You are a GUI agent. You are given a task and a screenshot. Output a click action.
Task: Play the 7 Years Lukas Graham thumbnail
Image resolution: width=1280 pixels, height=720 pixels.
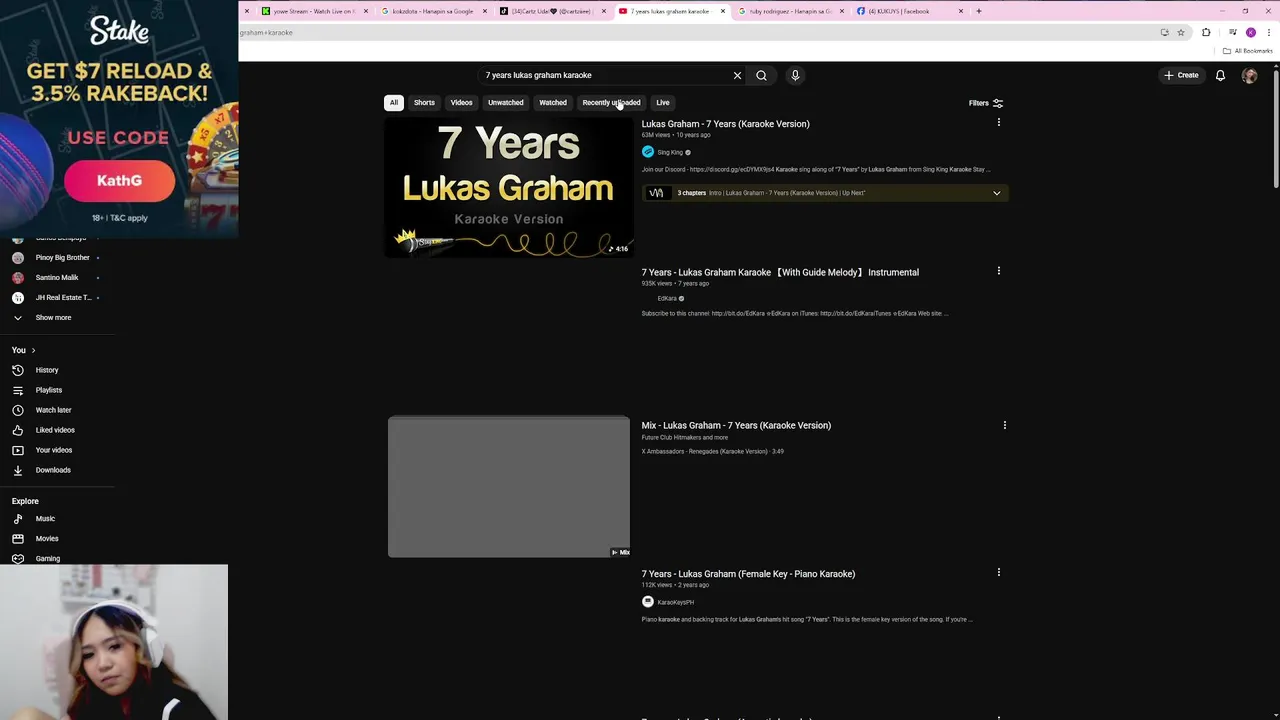508,187
